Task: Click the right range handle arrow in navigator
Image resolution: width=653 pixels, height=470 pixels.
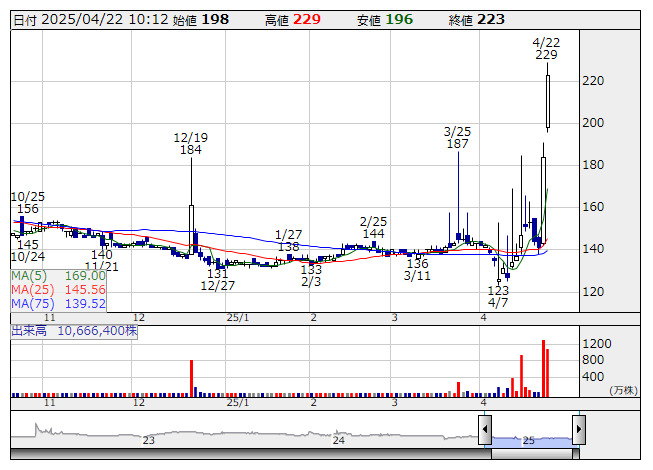Action: 578,430
